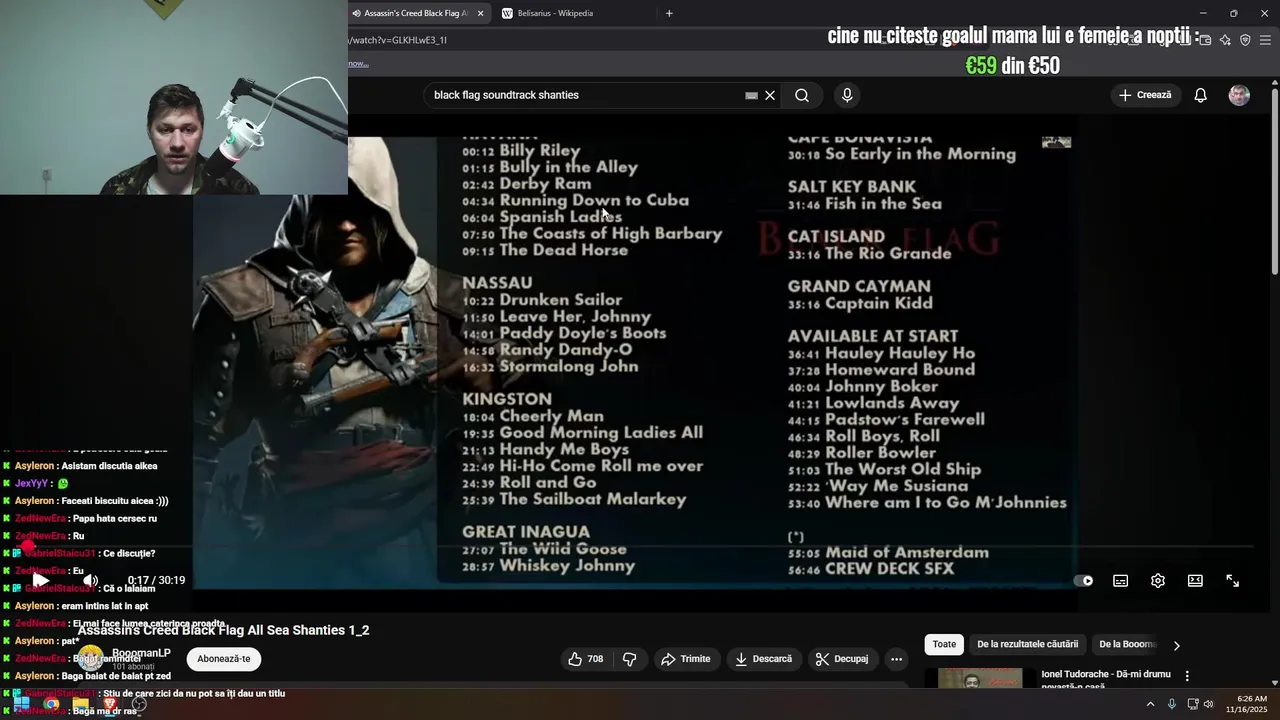Turn on subtitles with the captions icon
Screen dimensions: 1280x720
coord(1121,581)
